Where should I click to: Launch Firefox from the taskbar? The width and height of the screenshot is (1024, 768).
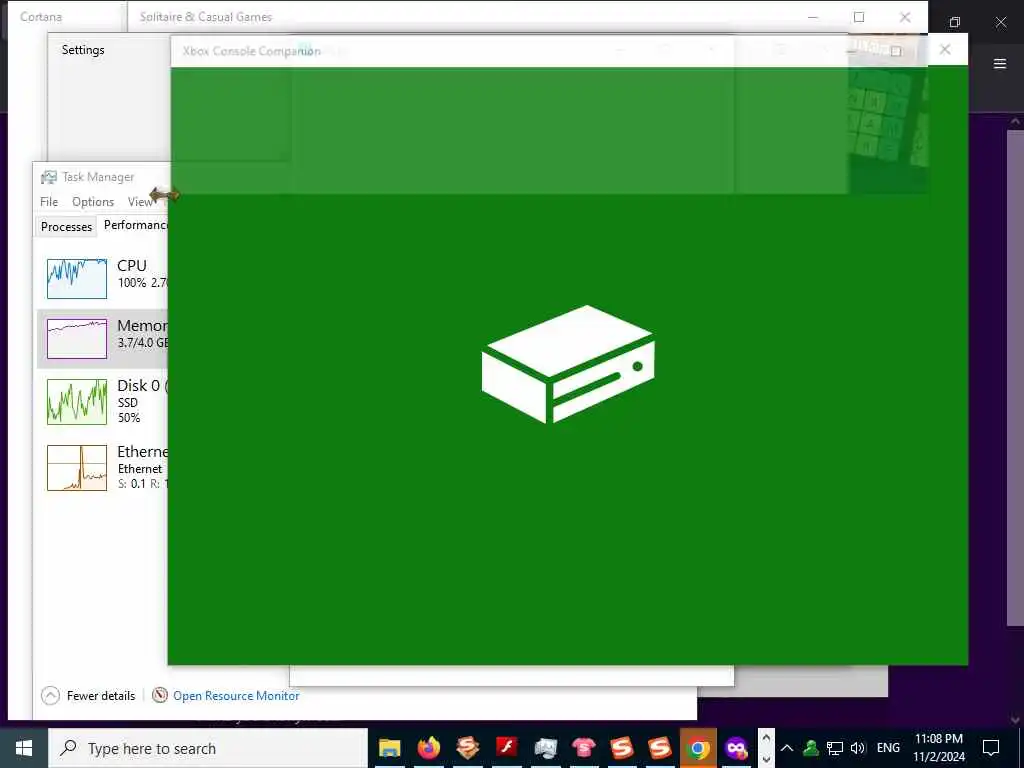click(x=428, y=748)
